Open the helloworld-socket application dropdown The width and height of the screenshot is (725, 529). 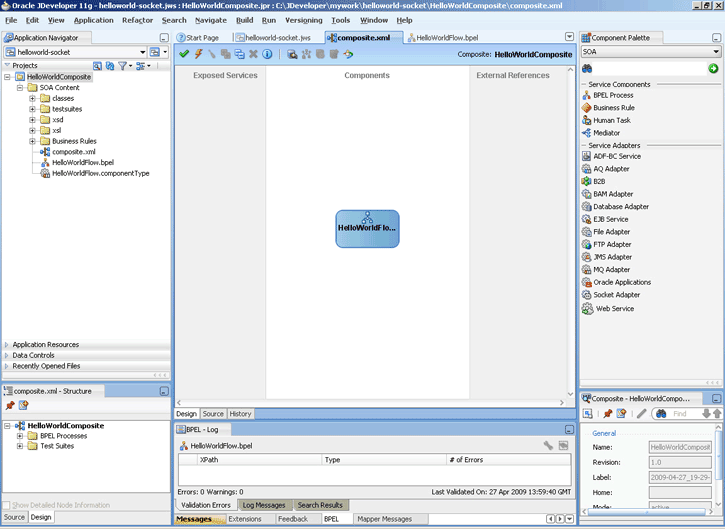tap(142, 52)
